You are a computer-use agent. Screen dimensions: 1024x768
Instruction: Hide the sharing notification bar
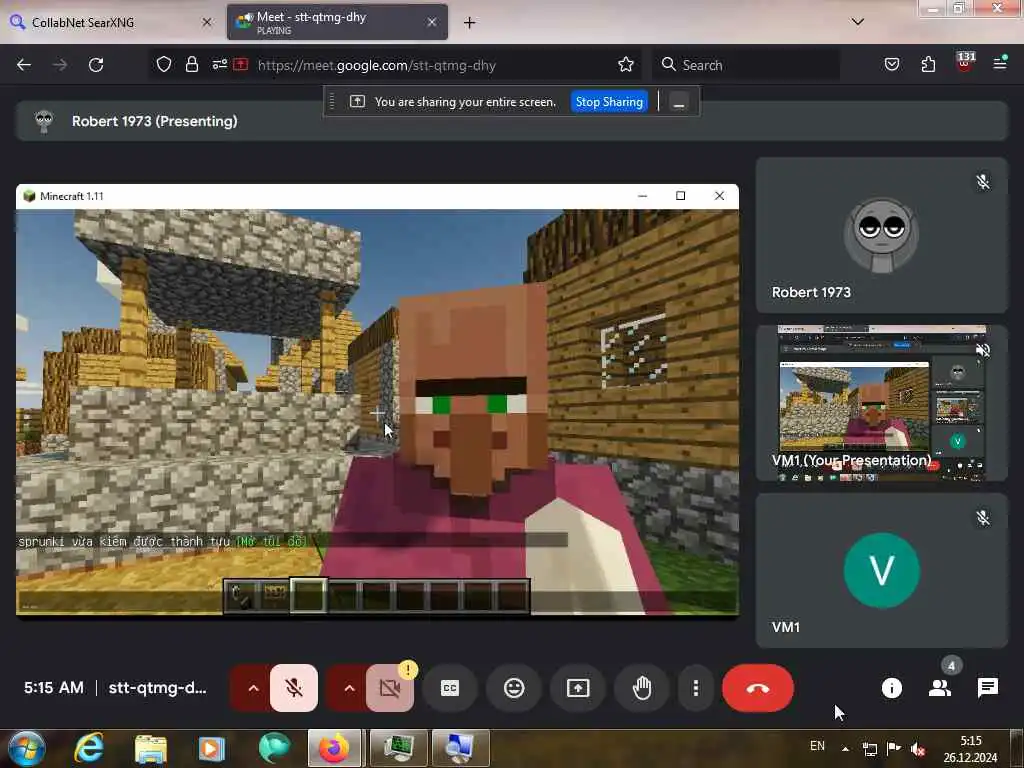(679, 102)
